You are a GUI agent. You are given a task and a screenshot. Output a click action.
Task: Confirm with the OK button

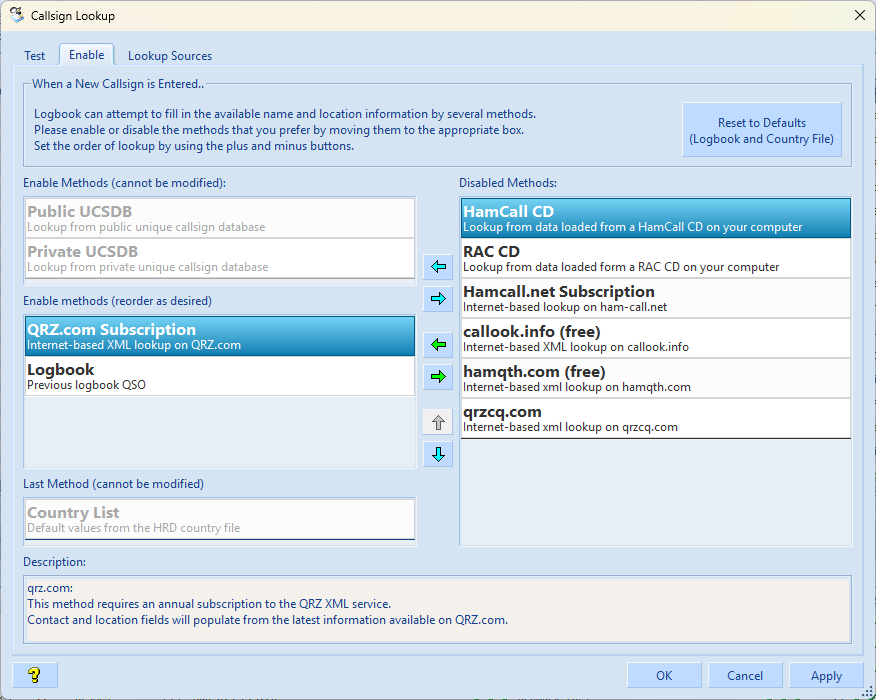(664, 675)
